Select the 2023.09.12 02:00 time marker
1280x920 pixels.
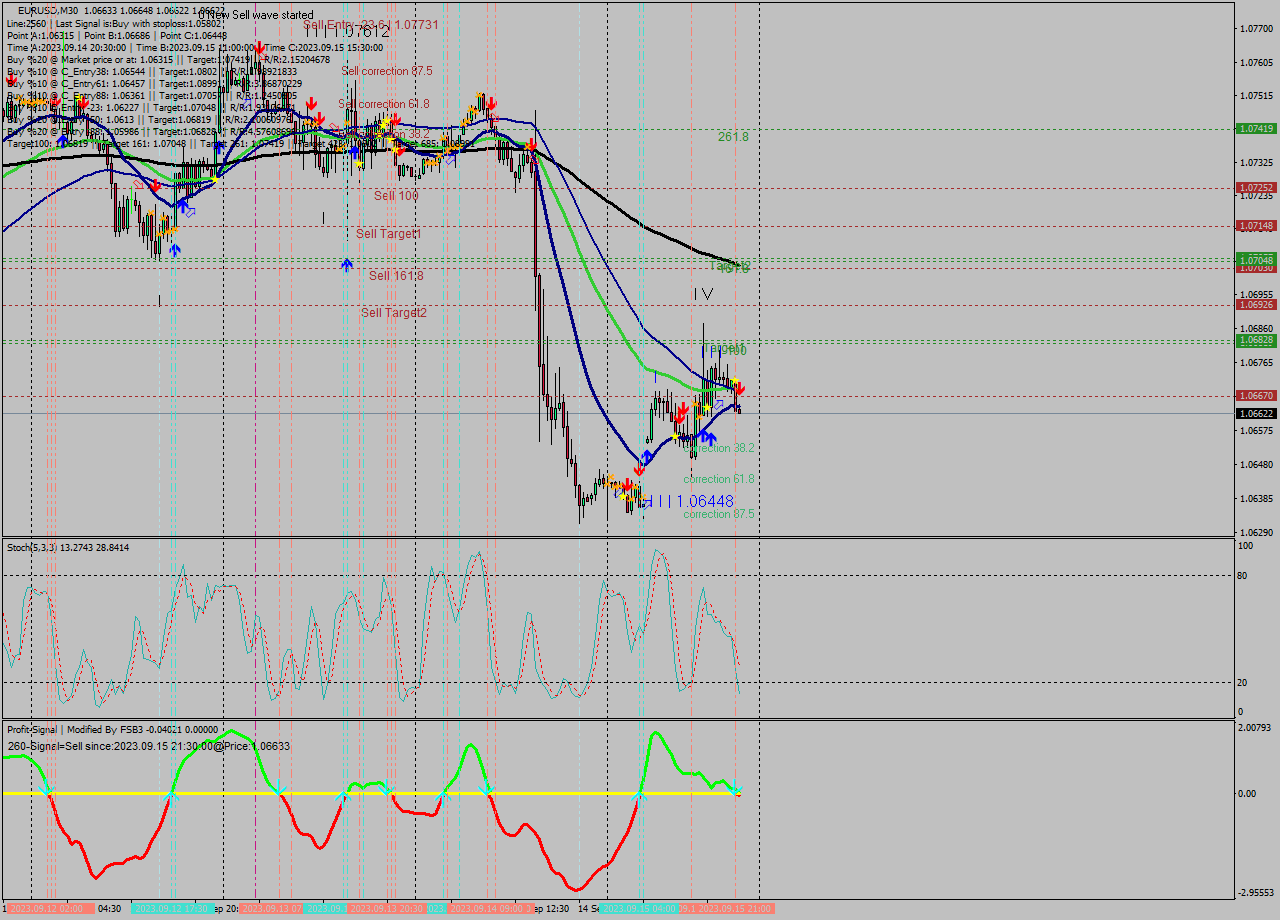tap(51, 909)
